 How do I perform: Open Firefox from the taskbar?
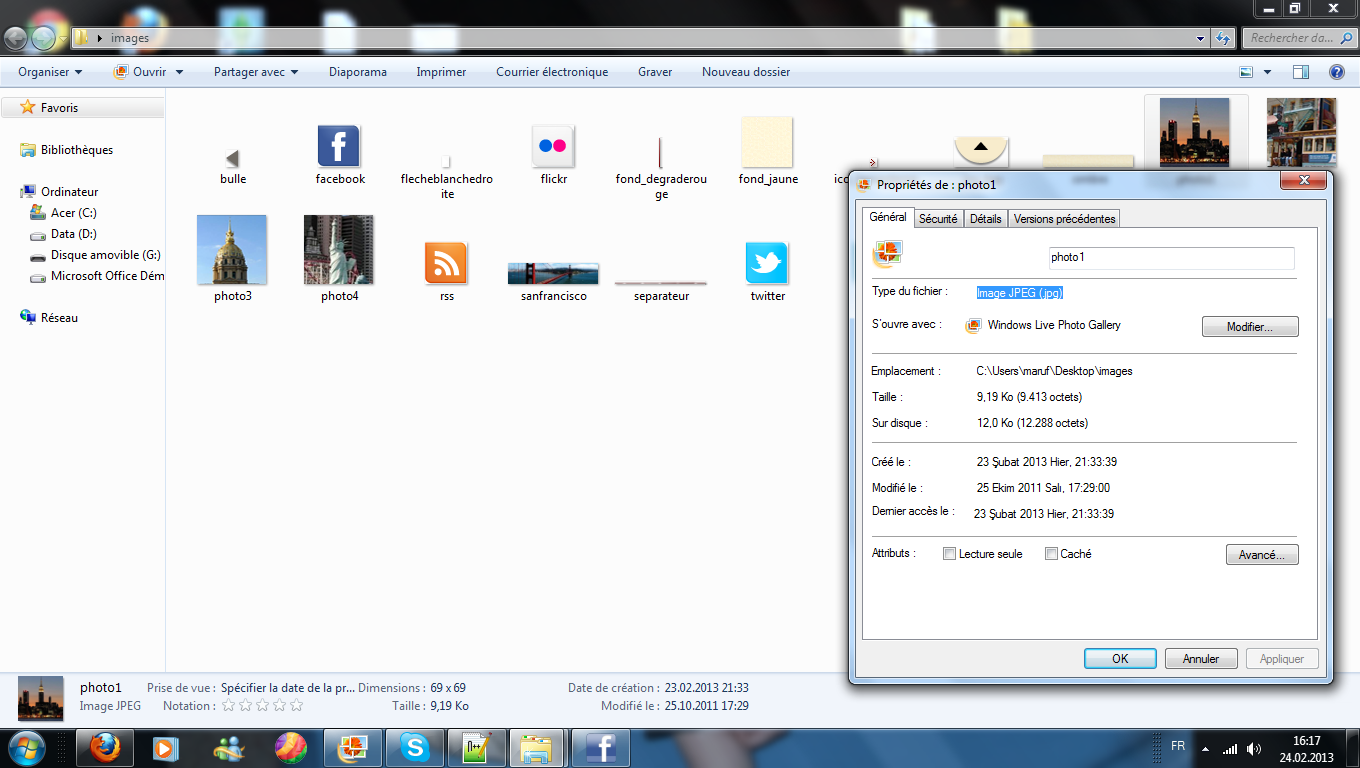coord(104,747)
